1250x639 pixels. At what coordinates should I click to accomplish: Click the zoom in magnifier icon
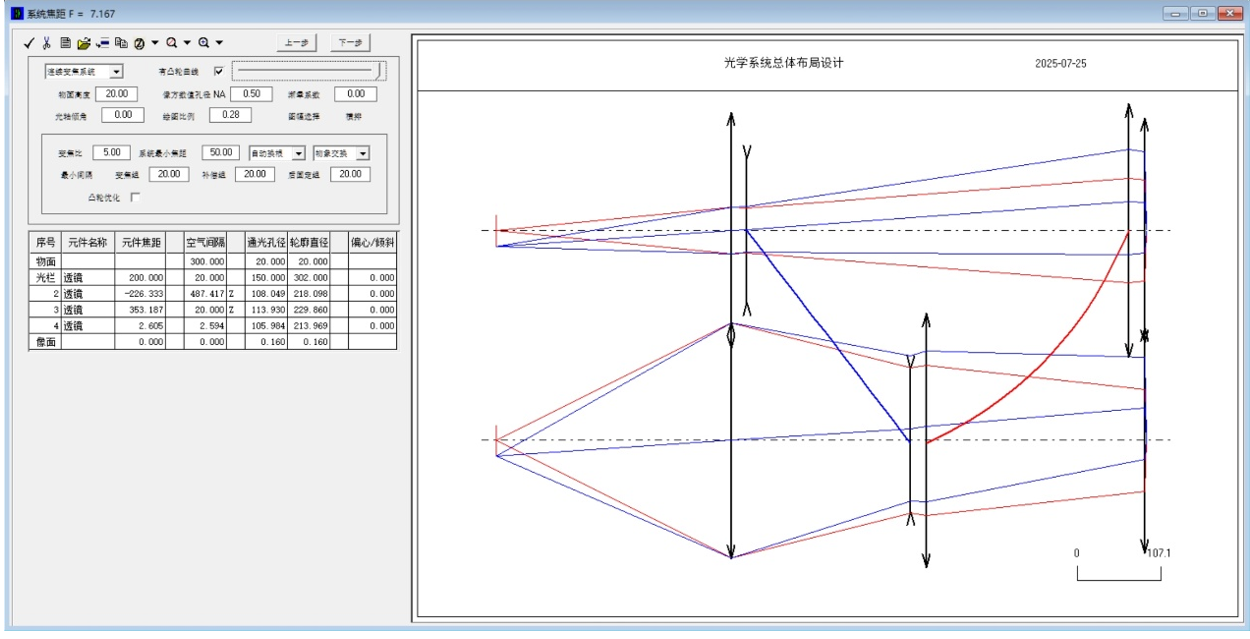[204, 43]
